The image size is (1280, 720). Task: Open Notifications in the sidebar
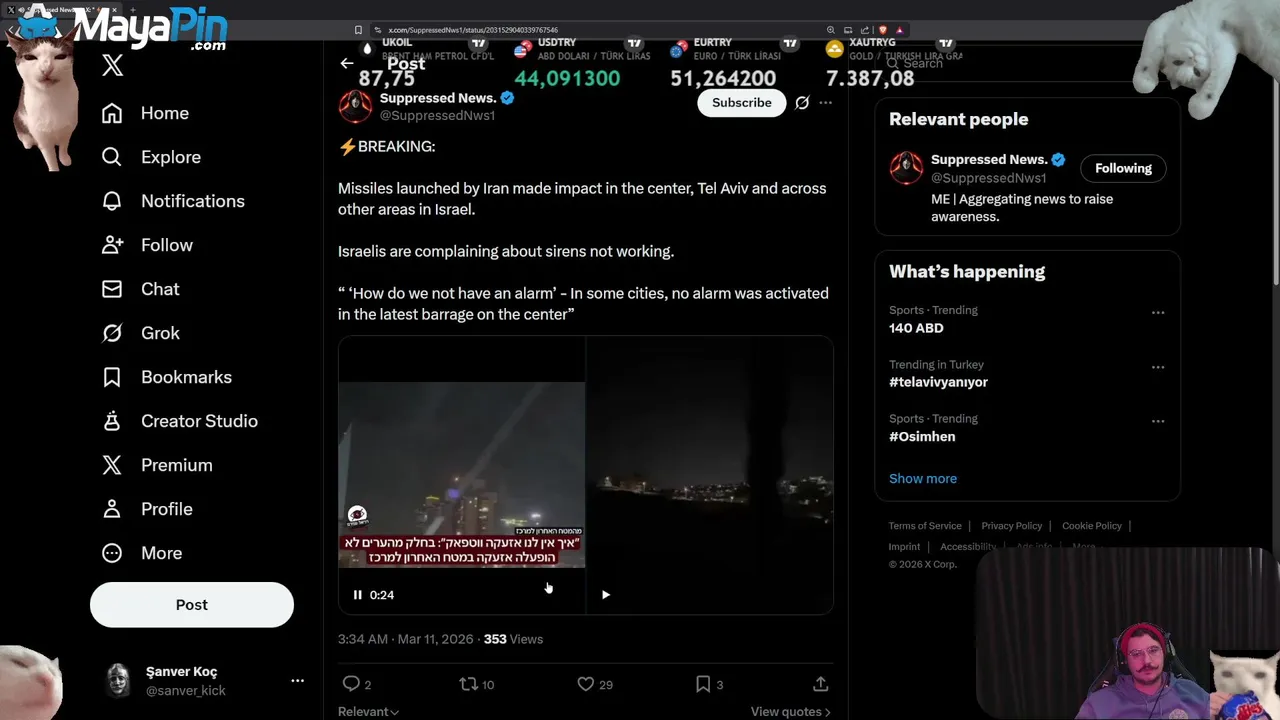click(x=174, y=201)
